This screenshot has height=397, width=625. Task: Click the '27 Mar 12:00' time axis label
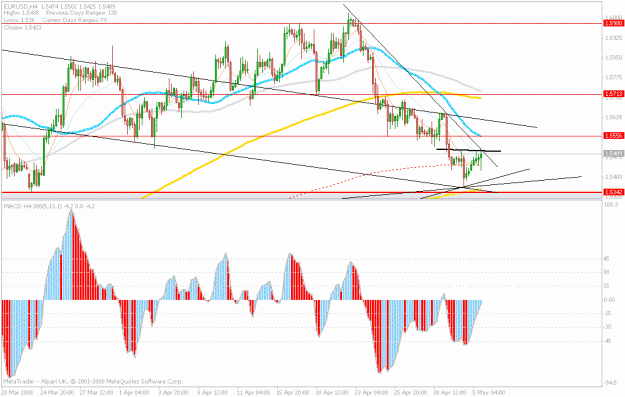tap(95, 393)
